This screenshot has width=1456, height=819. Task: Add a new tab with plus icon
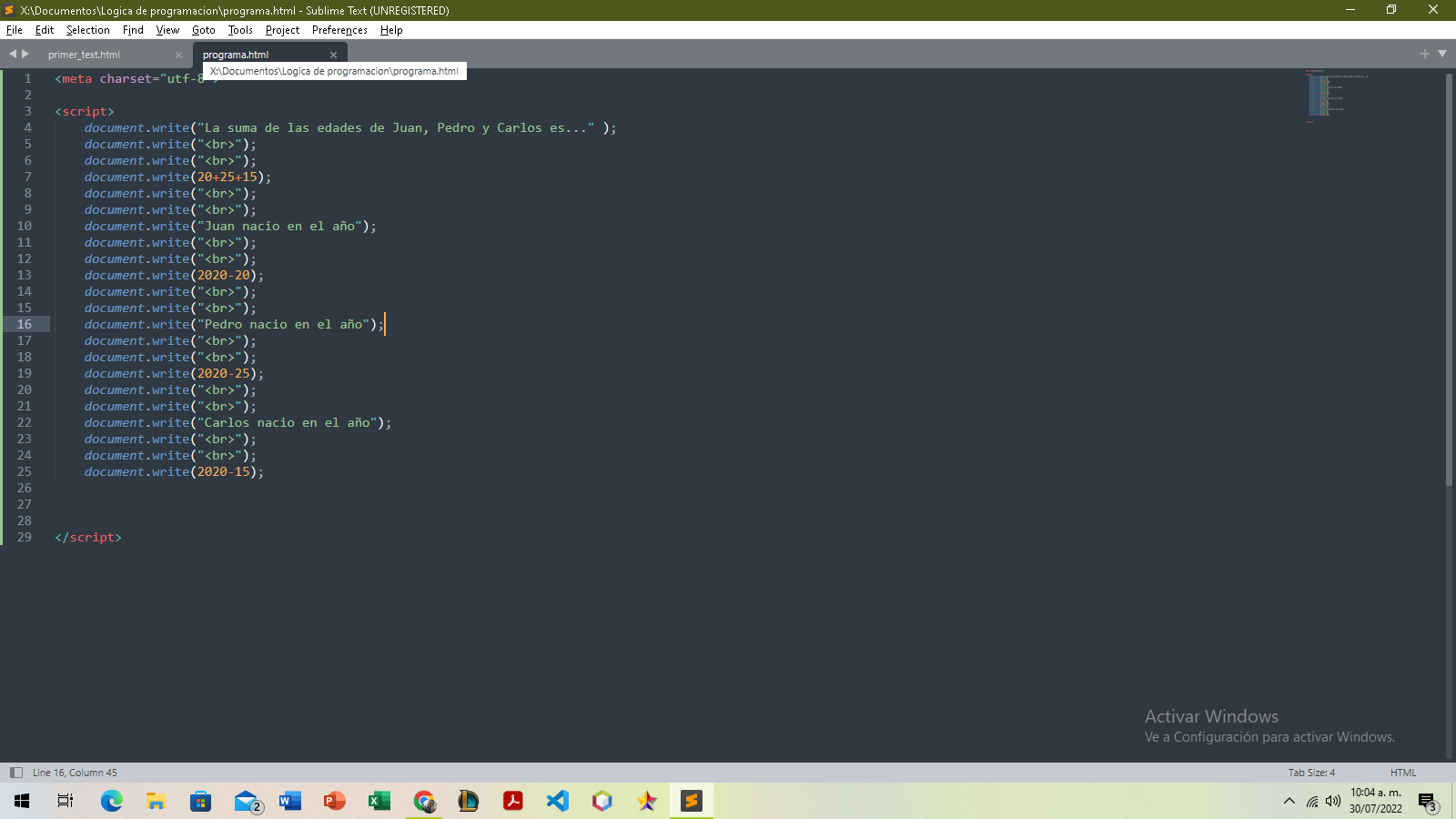pos(1425,54)
